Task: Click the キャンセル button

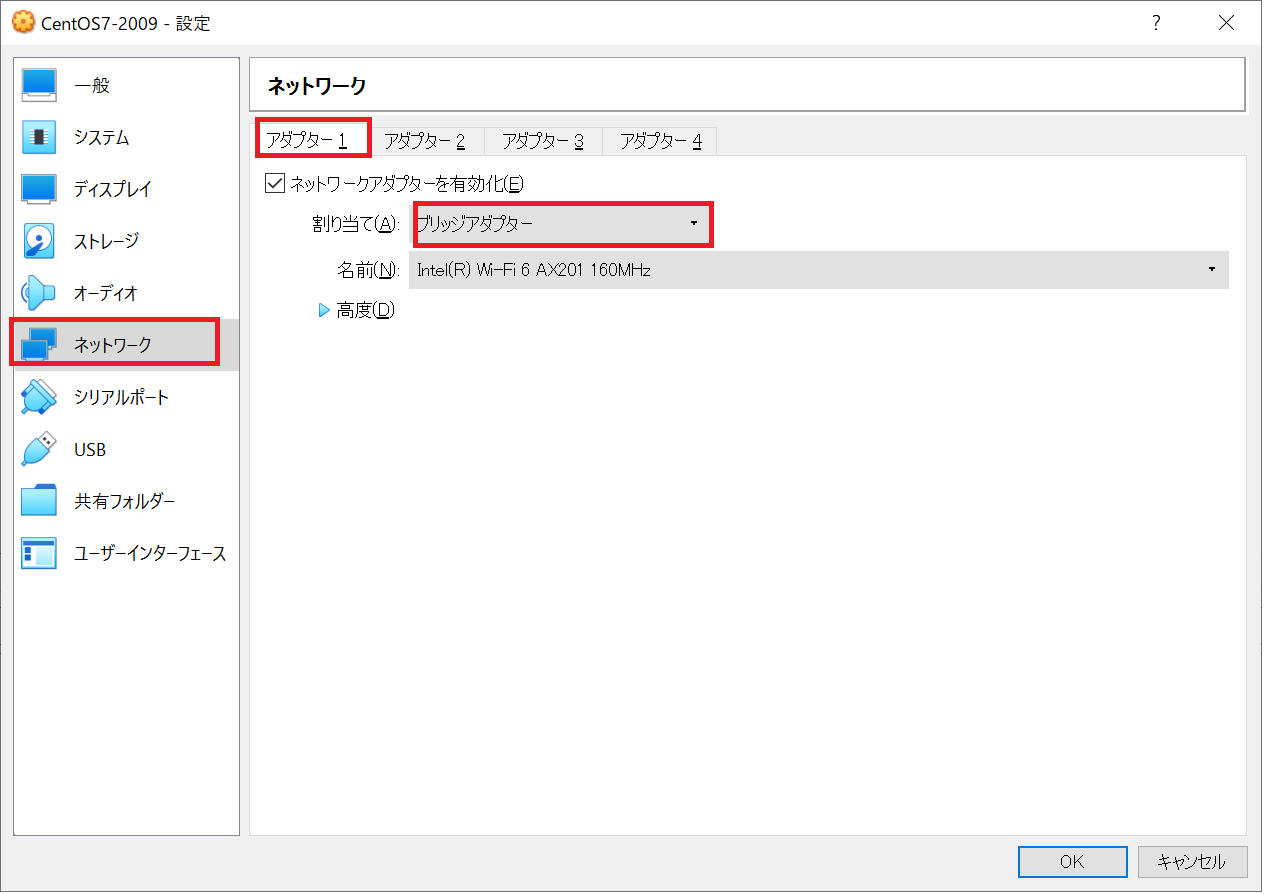Action: (1191, 861)
